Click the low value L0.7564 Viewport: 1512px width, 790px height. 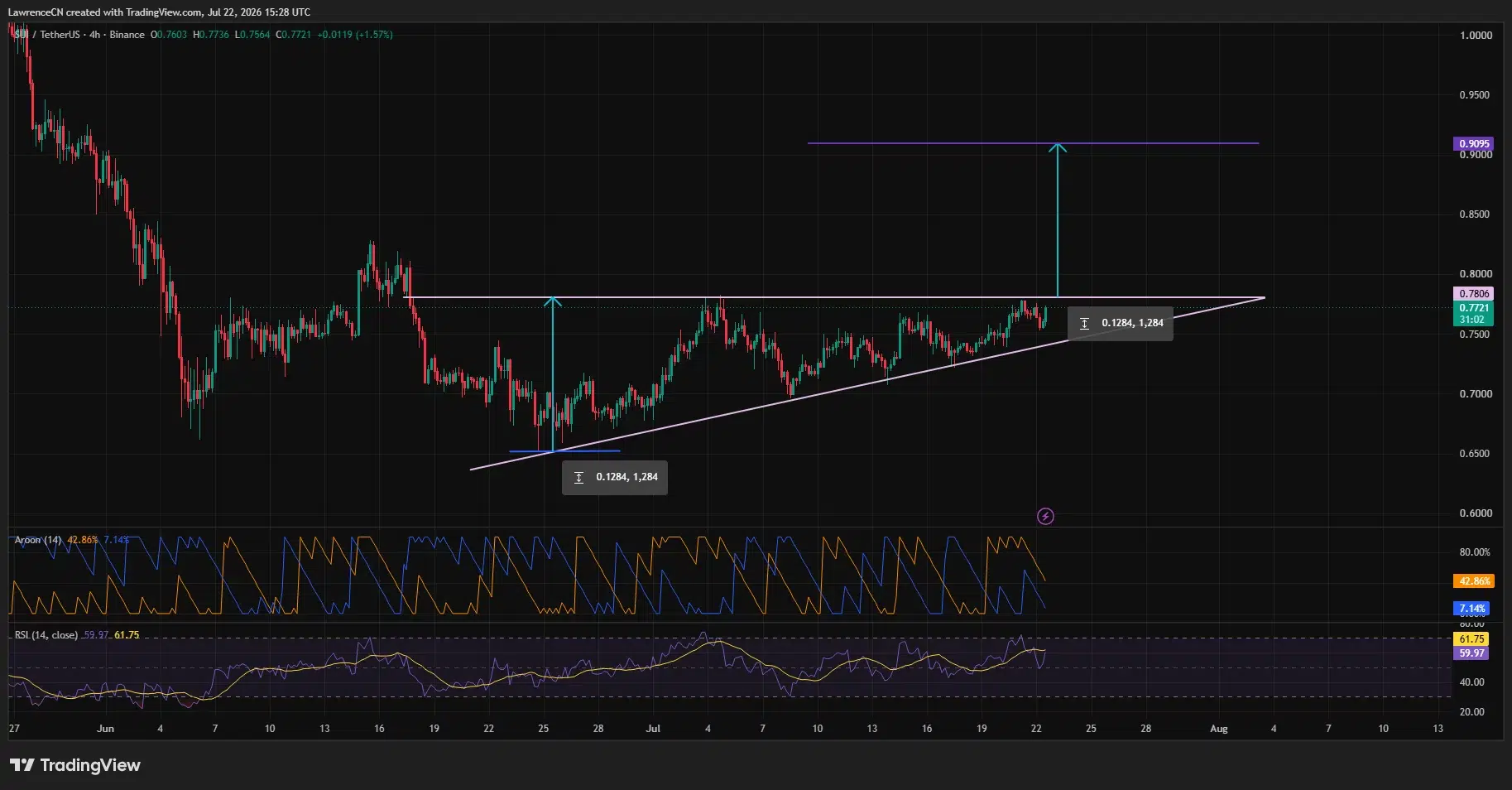tap(252, 35)
